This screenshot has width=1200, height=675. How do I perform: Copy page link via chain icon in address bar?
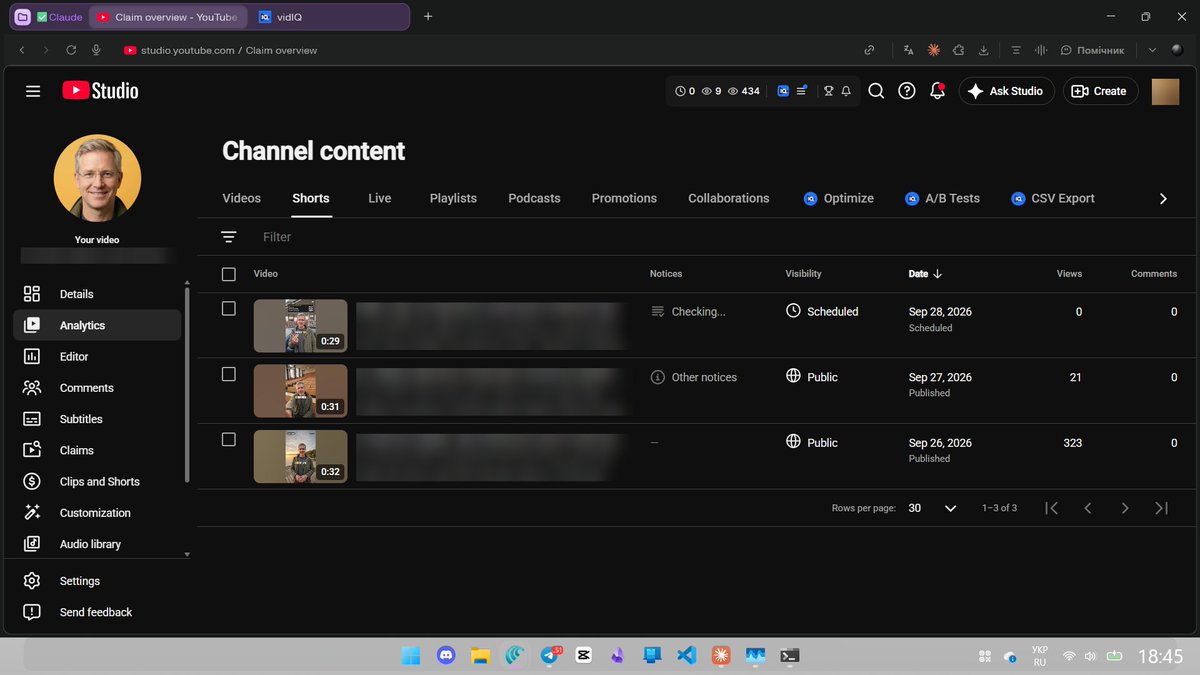click(x=870, y=50)
